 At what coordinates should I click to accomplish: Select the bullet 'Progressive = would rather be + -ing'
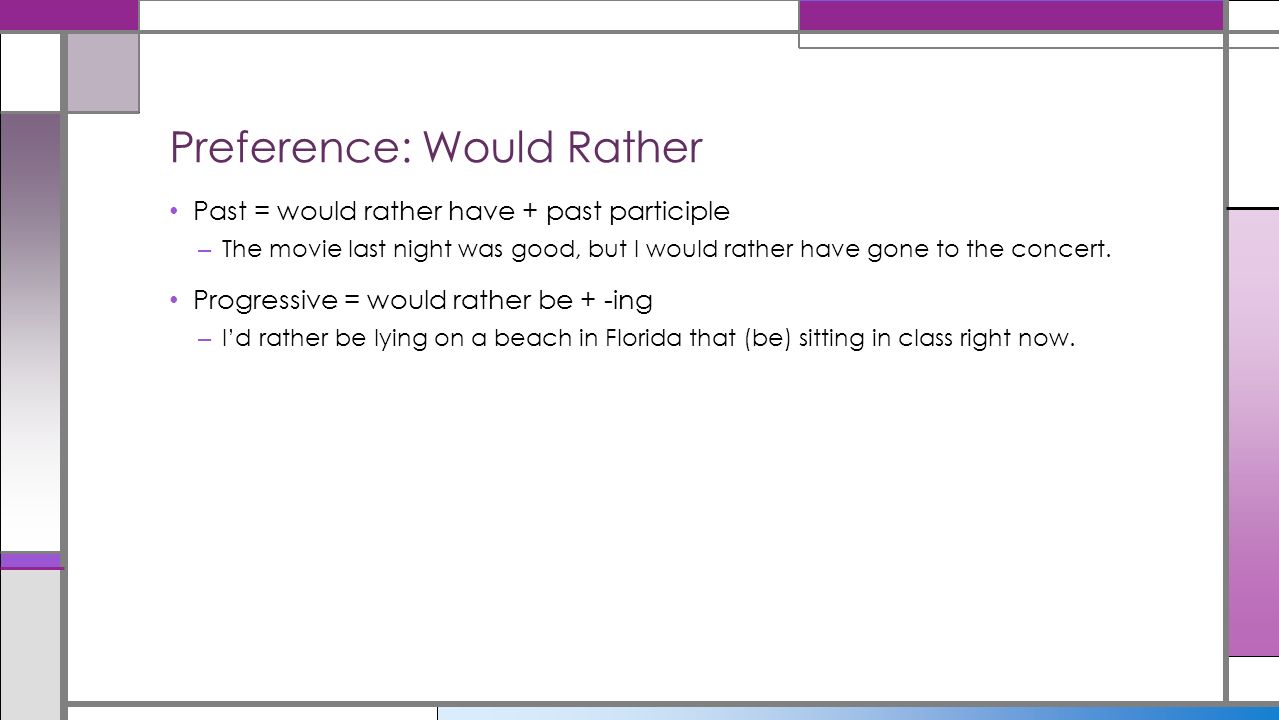(x=423, y=300)
